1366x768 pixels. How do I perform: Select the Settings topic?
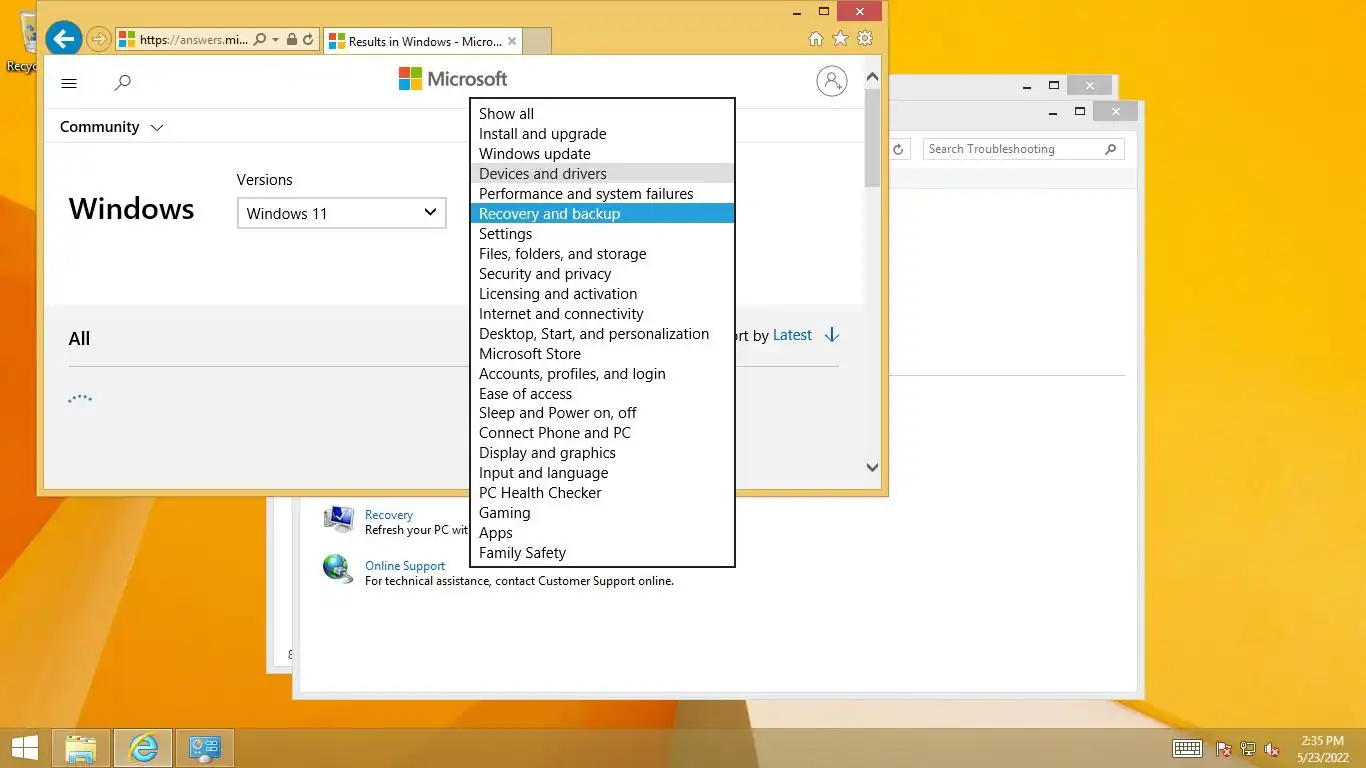coord(602,234)
